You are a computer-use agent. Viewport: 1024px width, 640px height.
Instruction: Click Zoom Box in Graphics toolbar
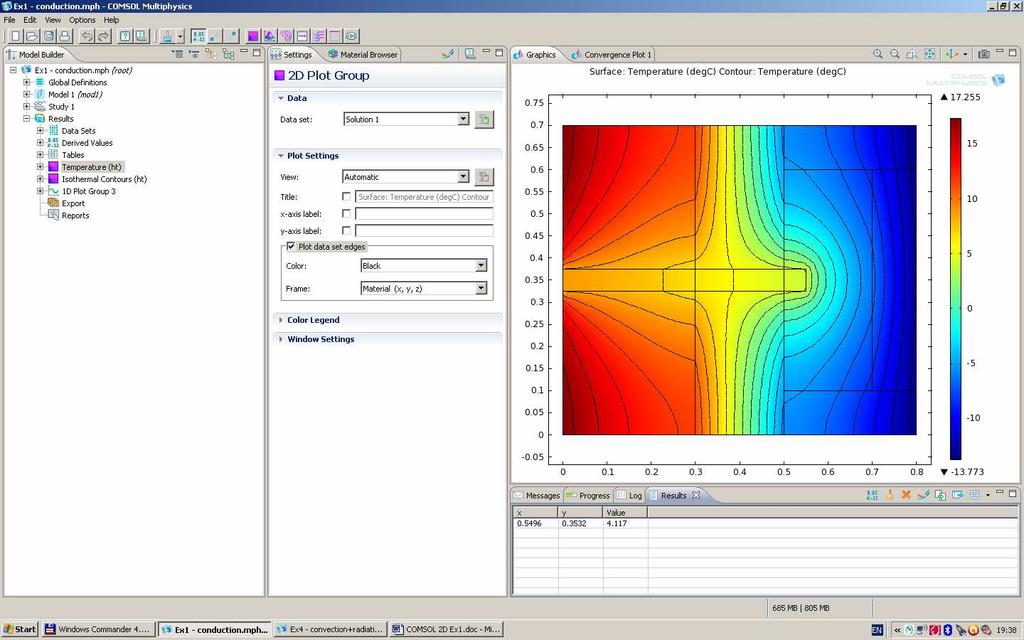(912, 54)
